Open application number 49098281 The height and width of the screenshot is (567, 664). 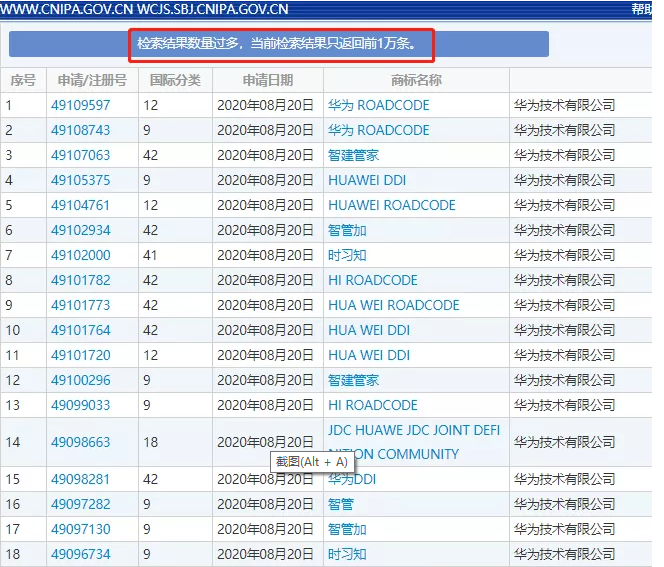(x=80, y=479)
